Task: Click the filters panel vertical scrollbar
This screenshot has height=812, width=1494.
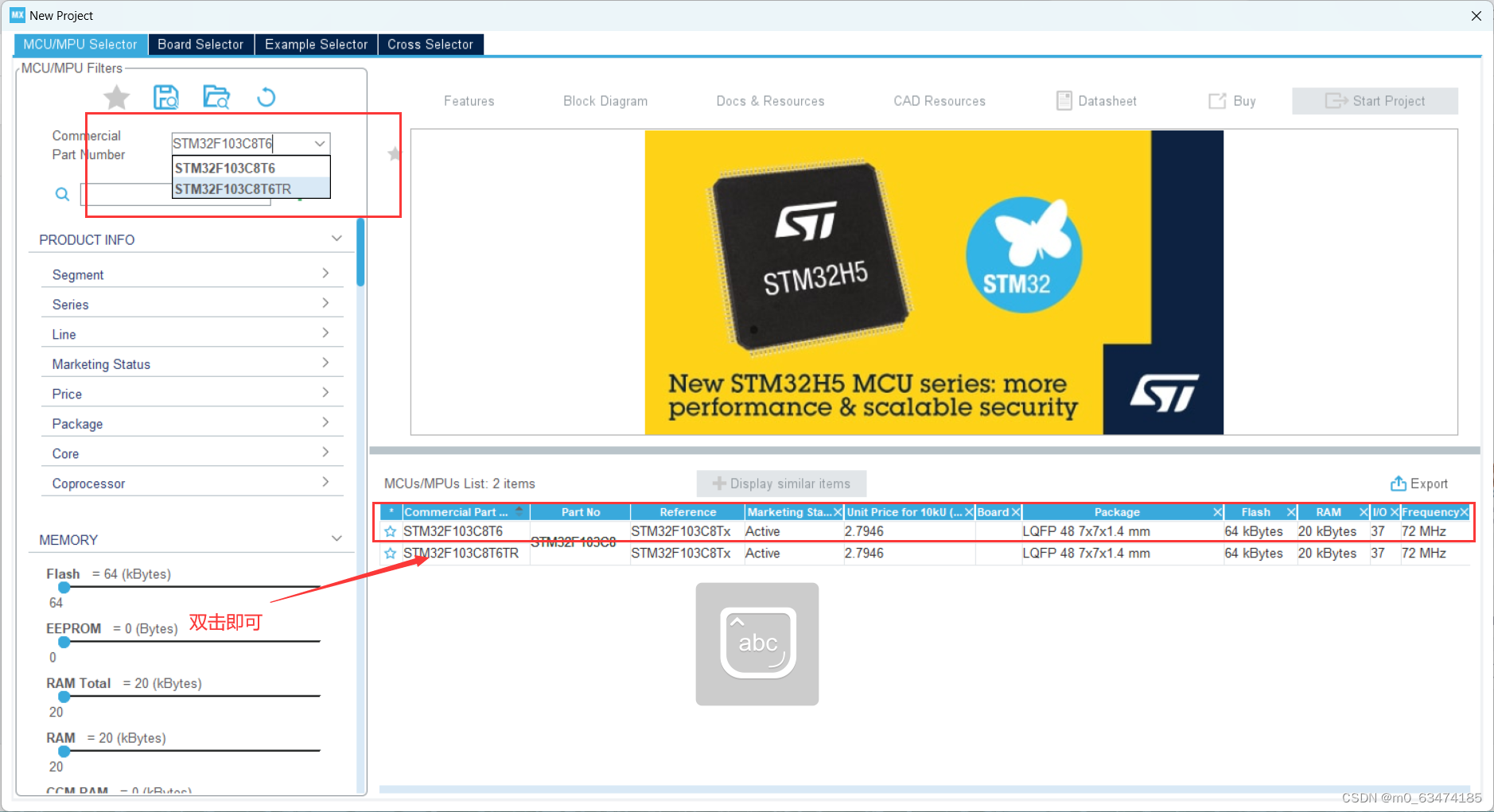Action: [x=360, y=252]
